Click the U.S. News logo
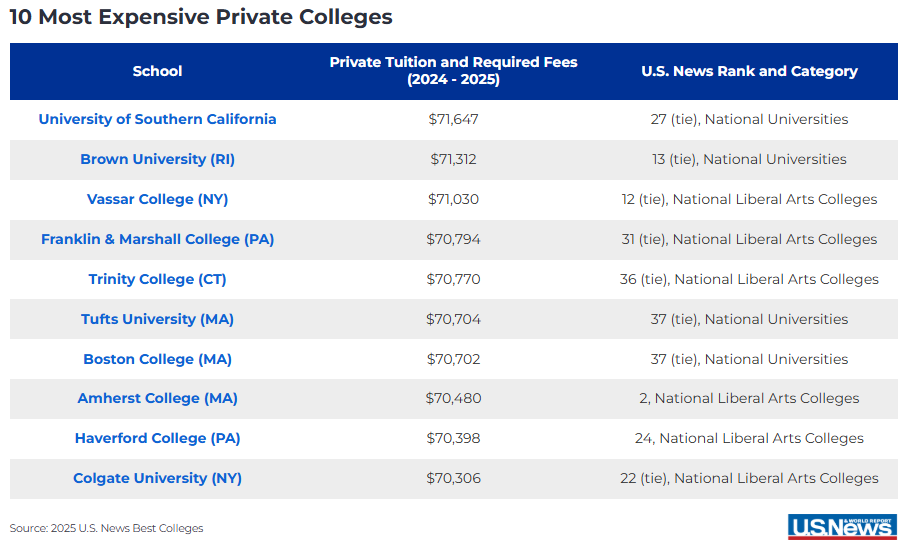The image size is (905, 543). click(x=841, y=526)
